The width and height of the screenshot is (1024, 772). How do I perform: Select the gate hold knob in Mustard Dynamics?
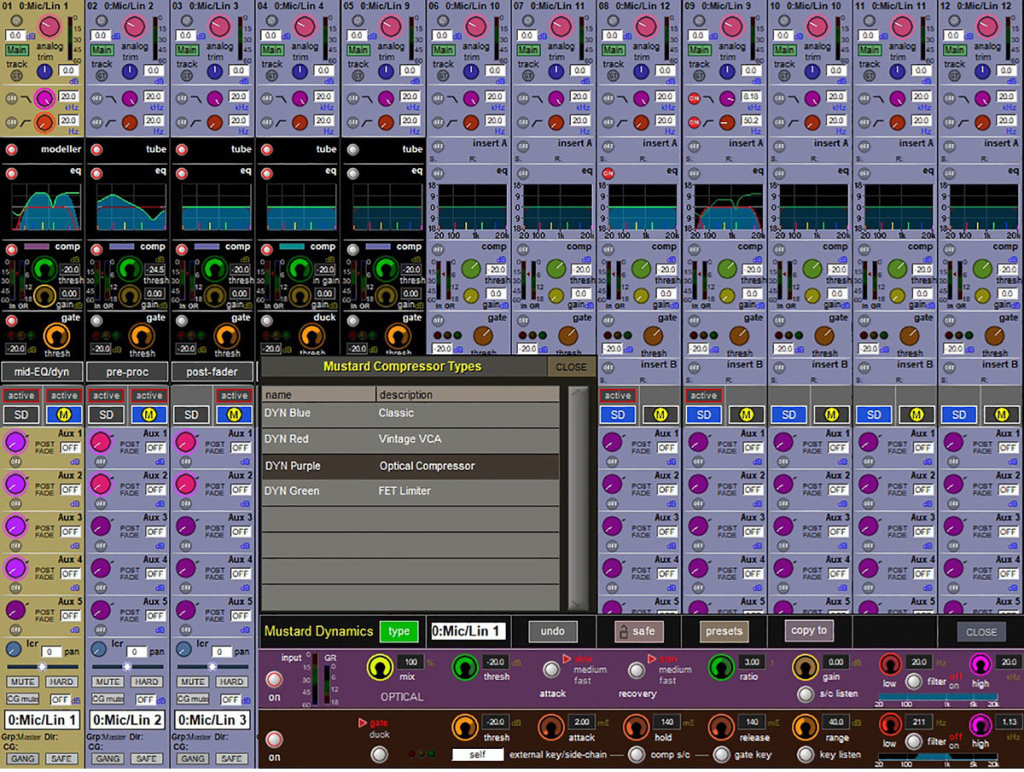click(x=635, y=728)
